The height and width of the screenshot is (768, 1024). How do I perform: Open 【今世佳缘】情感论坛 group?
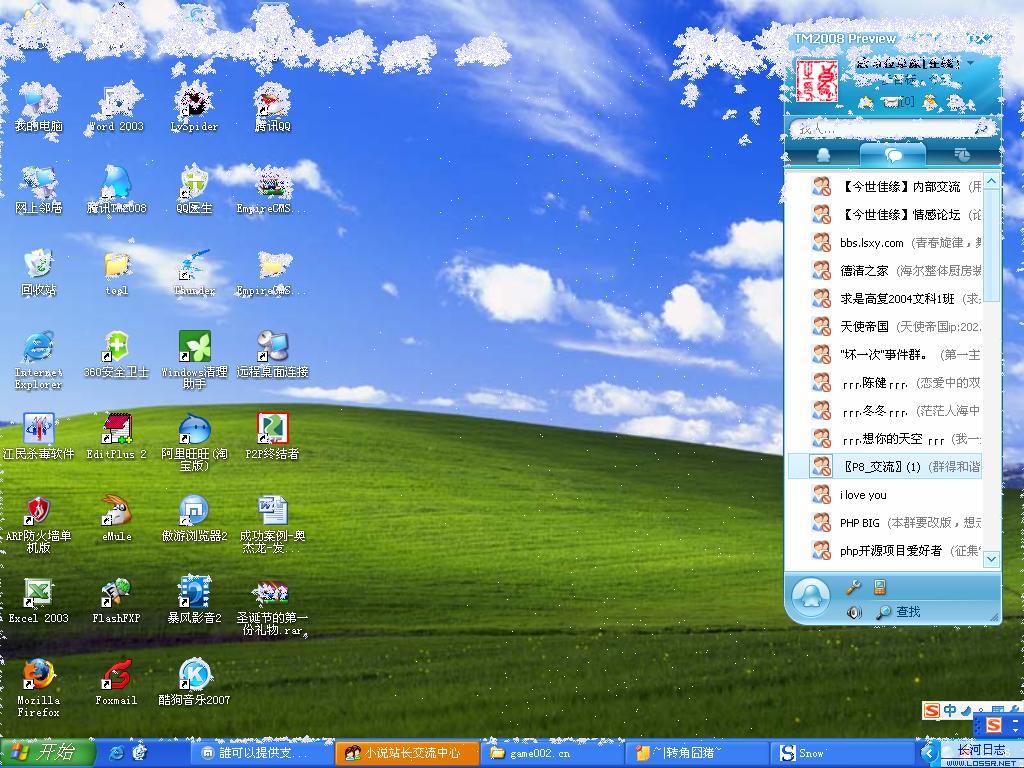click(x=885, y=215)
